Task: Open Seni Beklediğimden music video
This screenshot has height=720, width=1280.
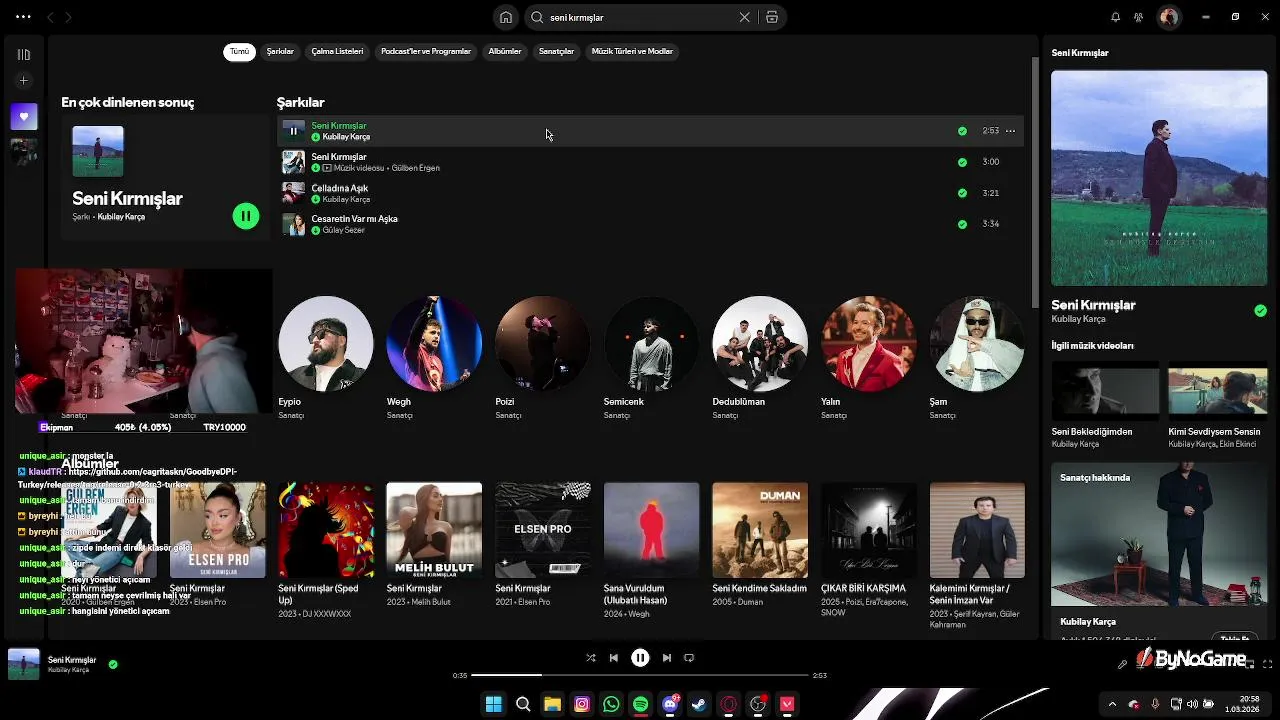Action: click(1105, 406)
